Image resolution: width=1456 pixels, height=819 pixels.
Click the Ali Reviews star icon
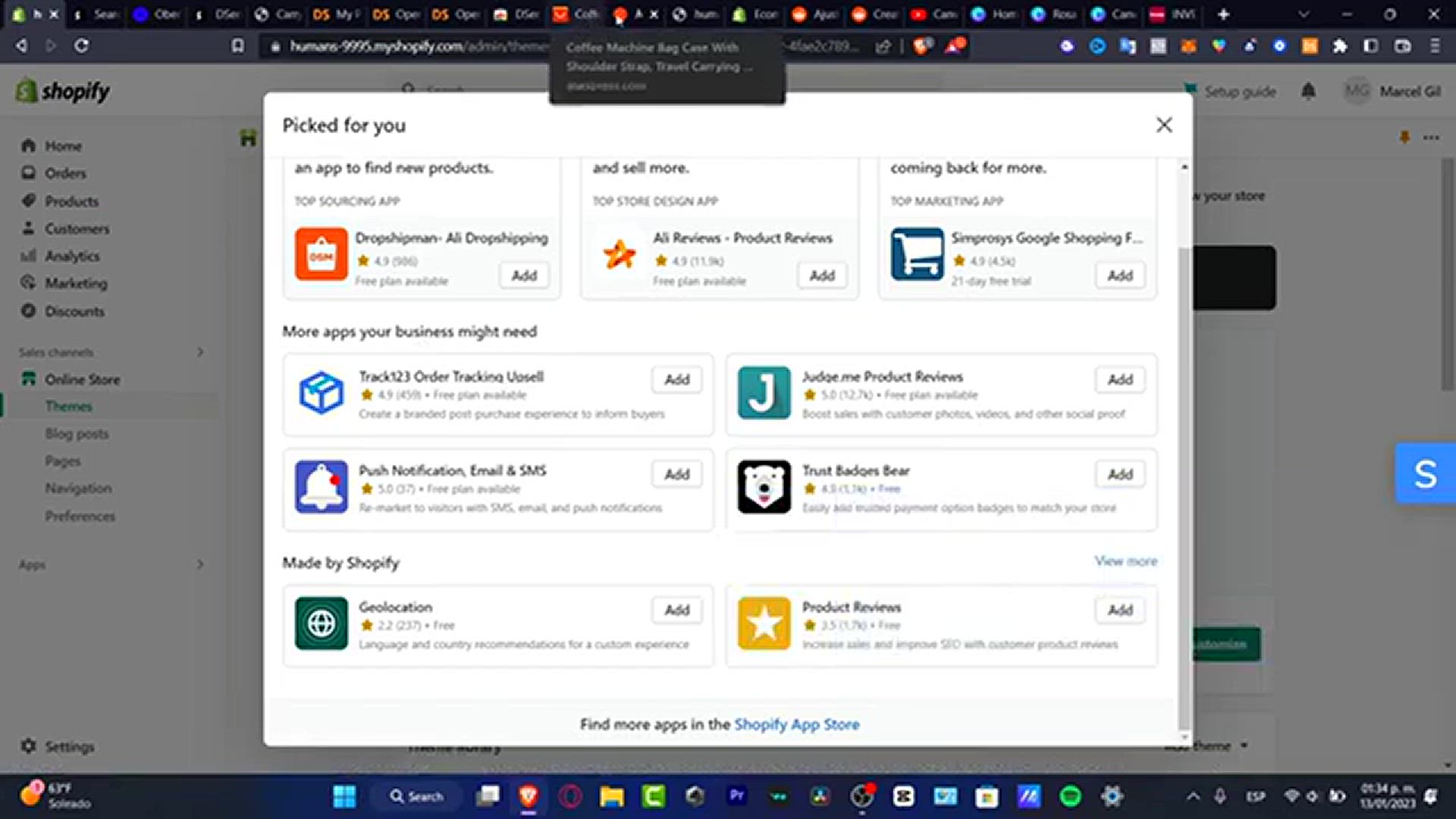click(x=620, y=254)
